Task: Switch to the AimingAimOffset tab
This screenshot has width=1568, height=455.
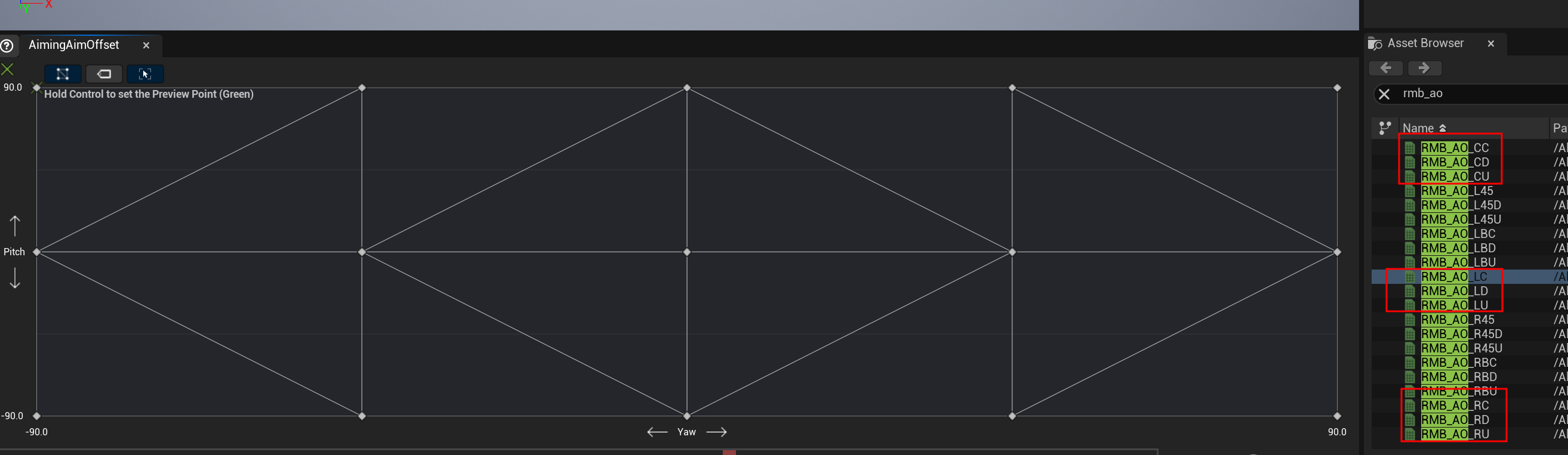Action: click(x=73, y=45)
